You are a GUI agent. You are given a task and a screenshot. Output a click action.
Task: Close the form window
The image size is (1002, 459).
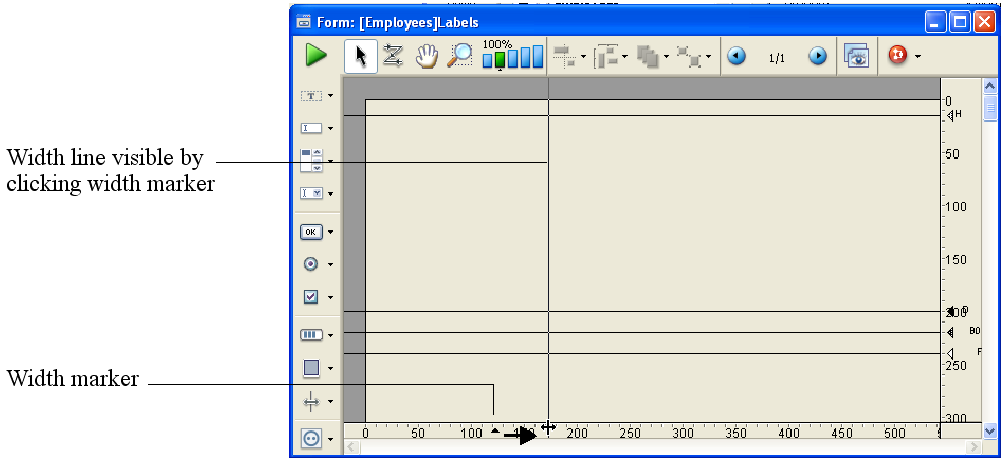click(x=984, y=22)
